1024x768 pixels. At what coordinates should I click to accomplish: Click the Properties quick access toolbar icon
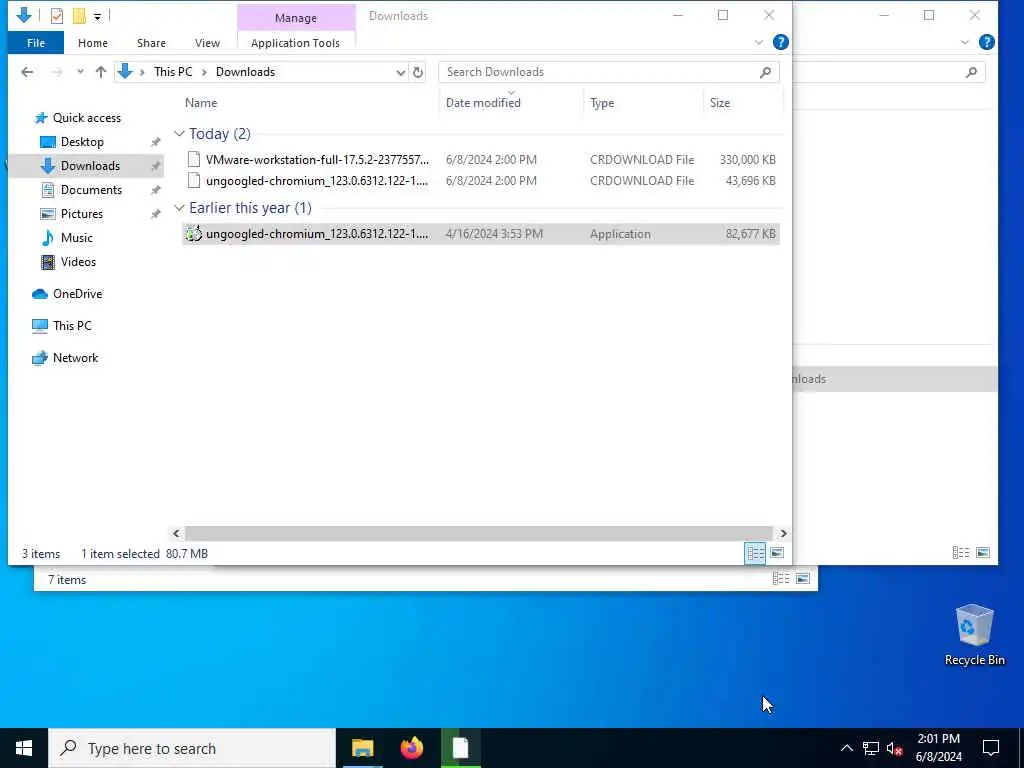[x=57, y=16]
